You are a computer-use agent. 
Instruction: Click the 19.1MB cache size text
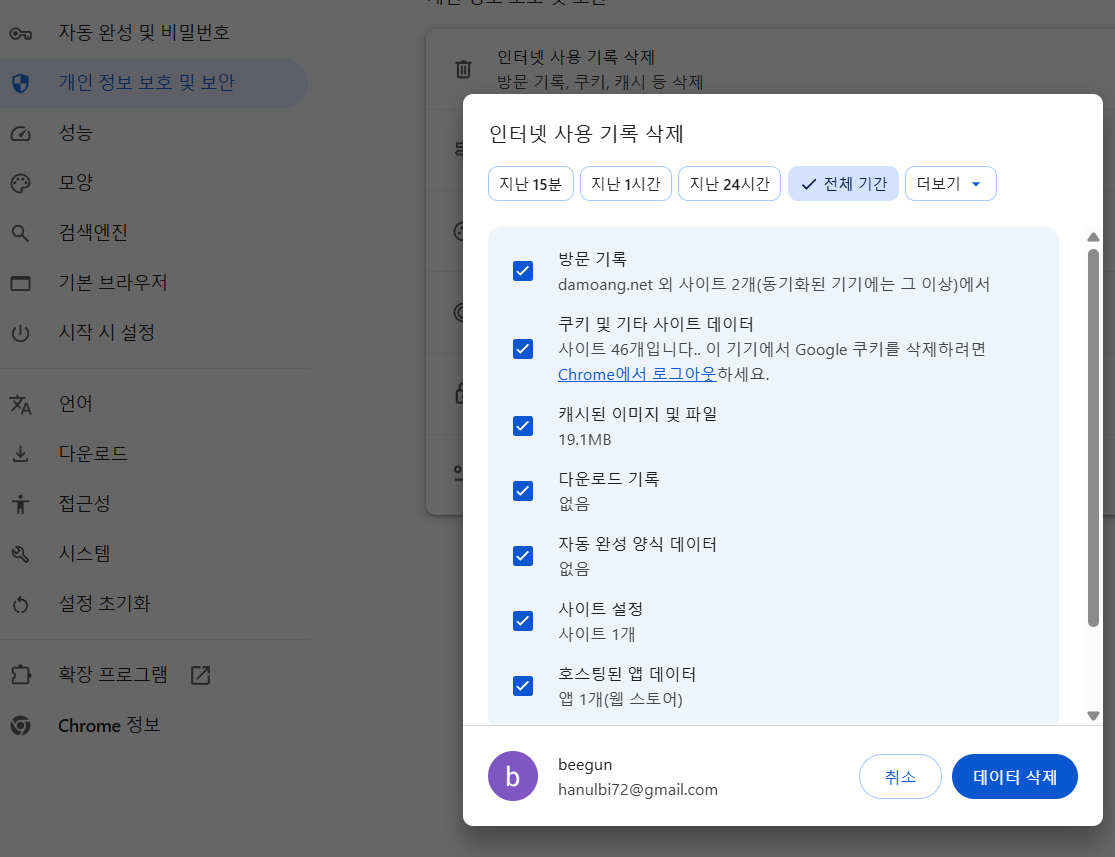tap(585, 440)
